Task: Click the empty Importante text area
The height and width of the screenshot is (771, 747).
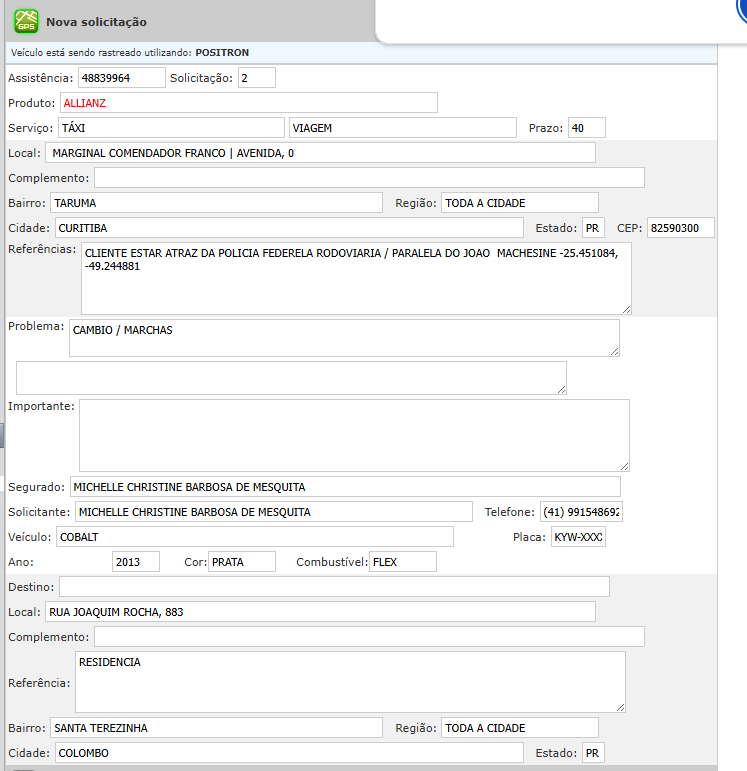Action: click(354, 436)
